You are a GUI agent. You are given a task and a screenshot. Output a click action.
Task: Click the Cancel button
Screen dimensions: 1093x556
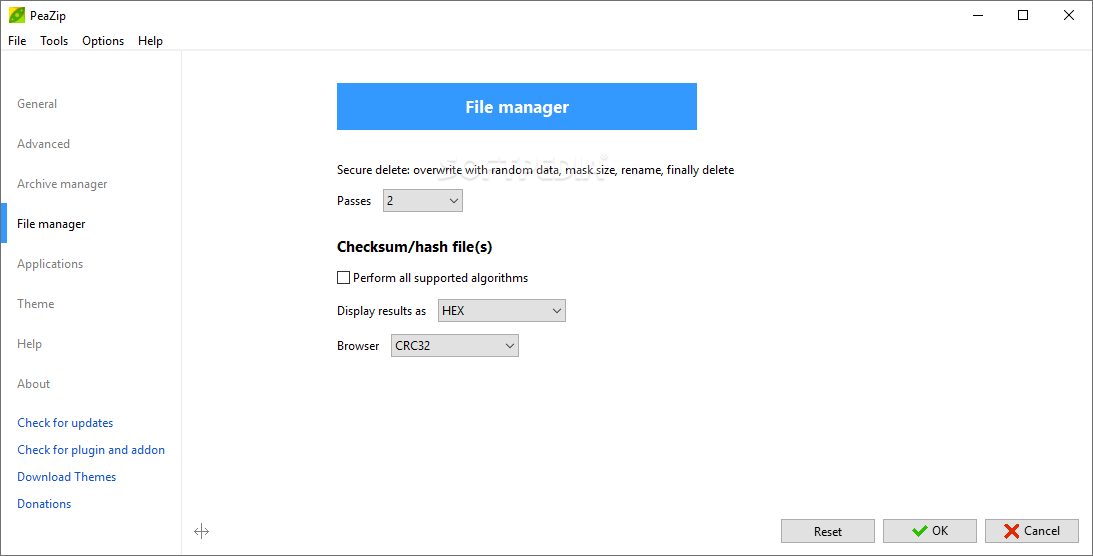pos(1032,531)
